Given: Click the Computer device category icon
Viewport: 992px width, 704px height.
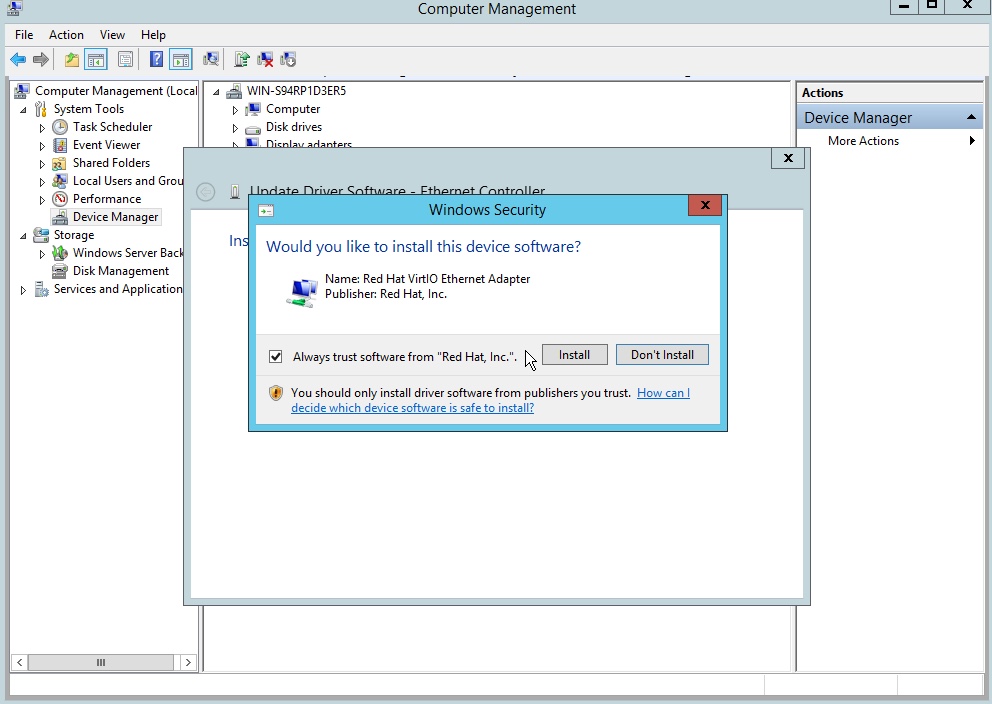Looking at the screenshot, I should pyautogui.click(x=253, y=109).
